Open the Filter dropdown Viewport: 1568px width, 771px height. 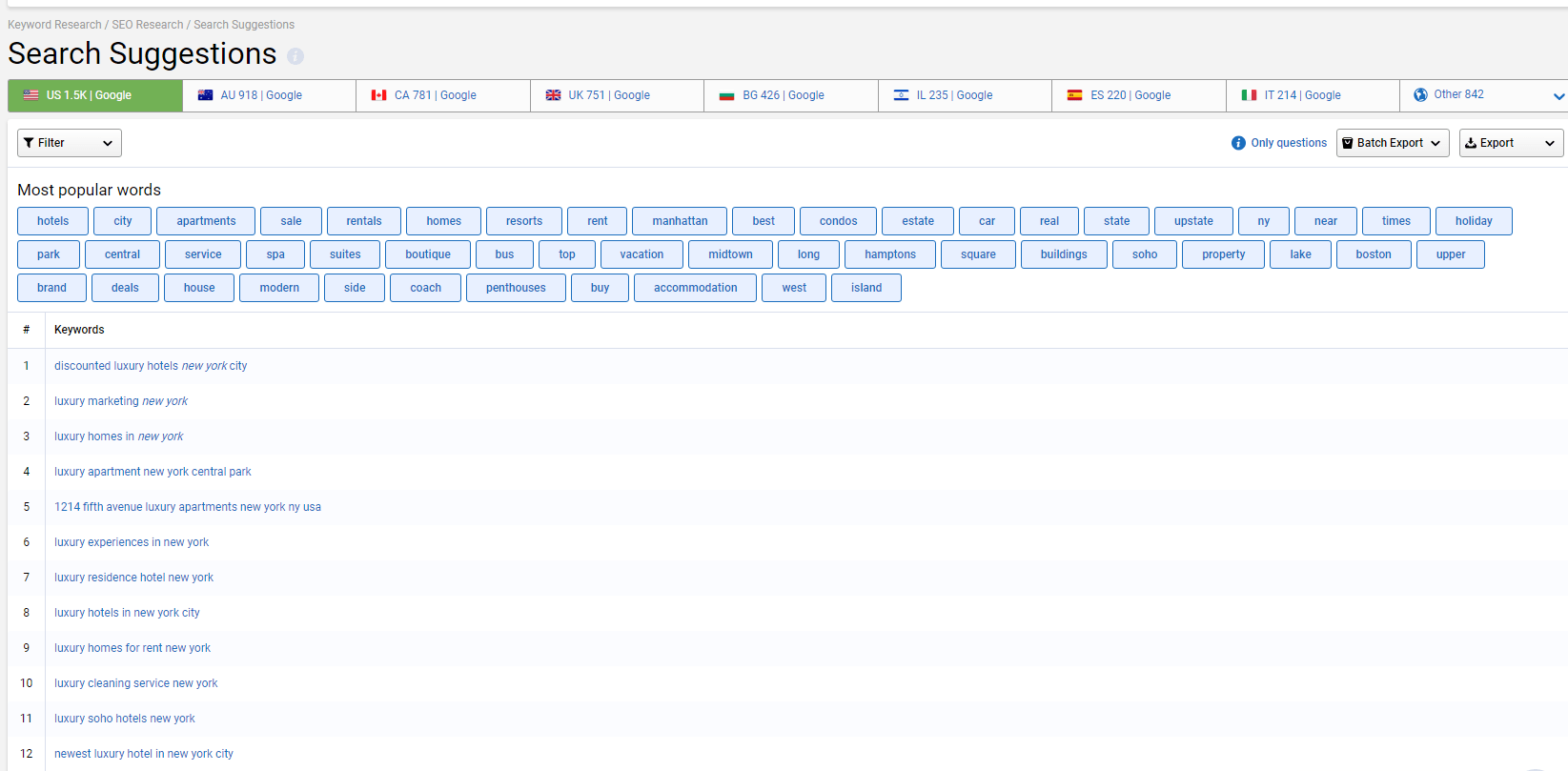click(x=70, y=143)
